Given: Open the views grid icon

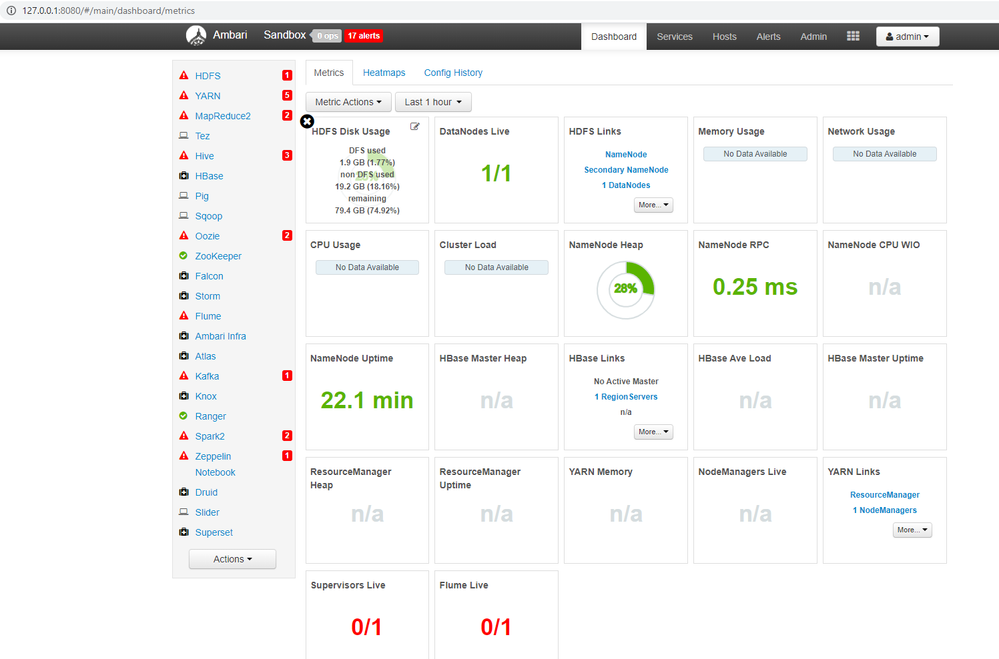Looking at the screenshot, I should tap(853, 36).
